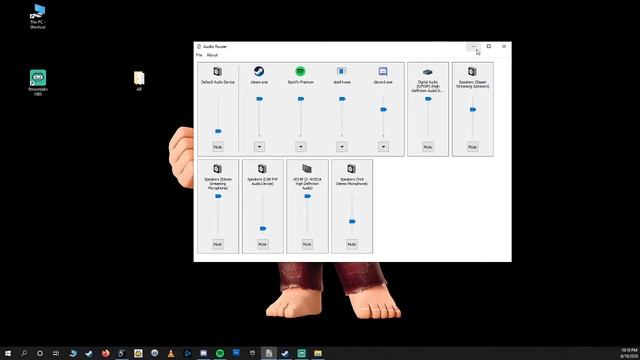
Task: Click the USB PnP Audio Device volume handle
Action: 263,228
